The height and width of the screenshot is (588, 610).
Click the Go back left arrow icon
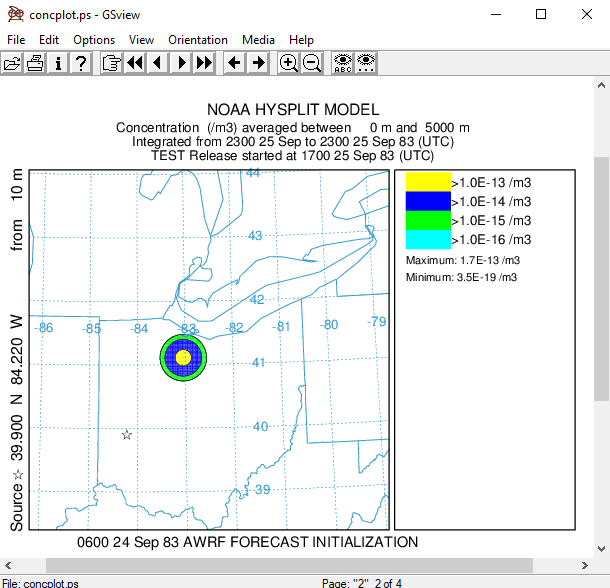point(234,63)
